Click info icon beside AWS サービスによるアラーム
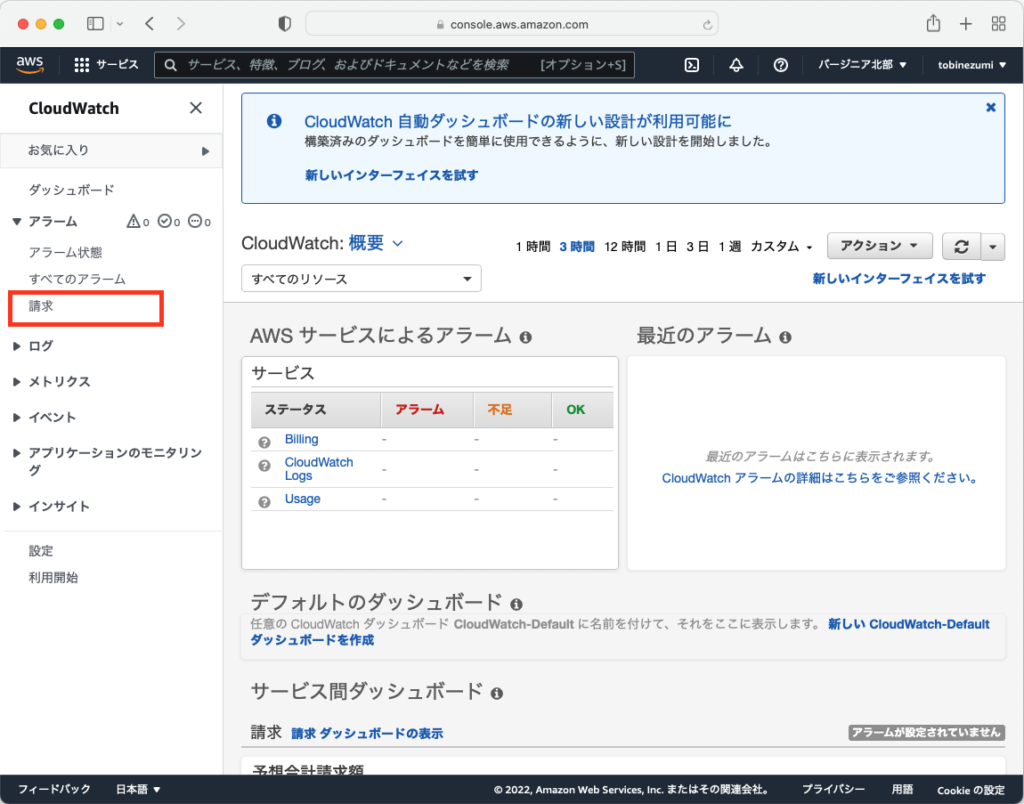Image resolution: width=1024 pixels, height=804 pixels. click(525, 337)
